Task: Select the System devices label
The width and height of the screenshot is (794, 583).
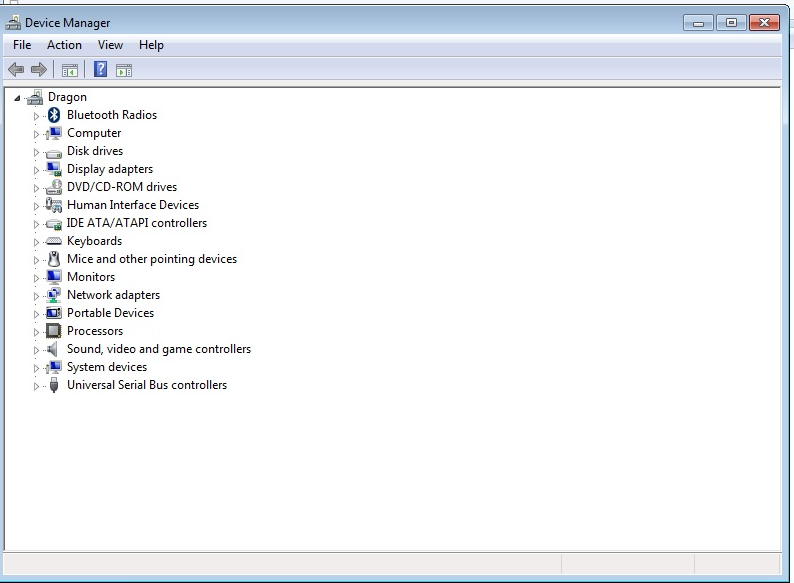Action: pyautogui.click(x=107, y=367)
